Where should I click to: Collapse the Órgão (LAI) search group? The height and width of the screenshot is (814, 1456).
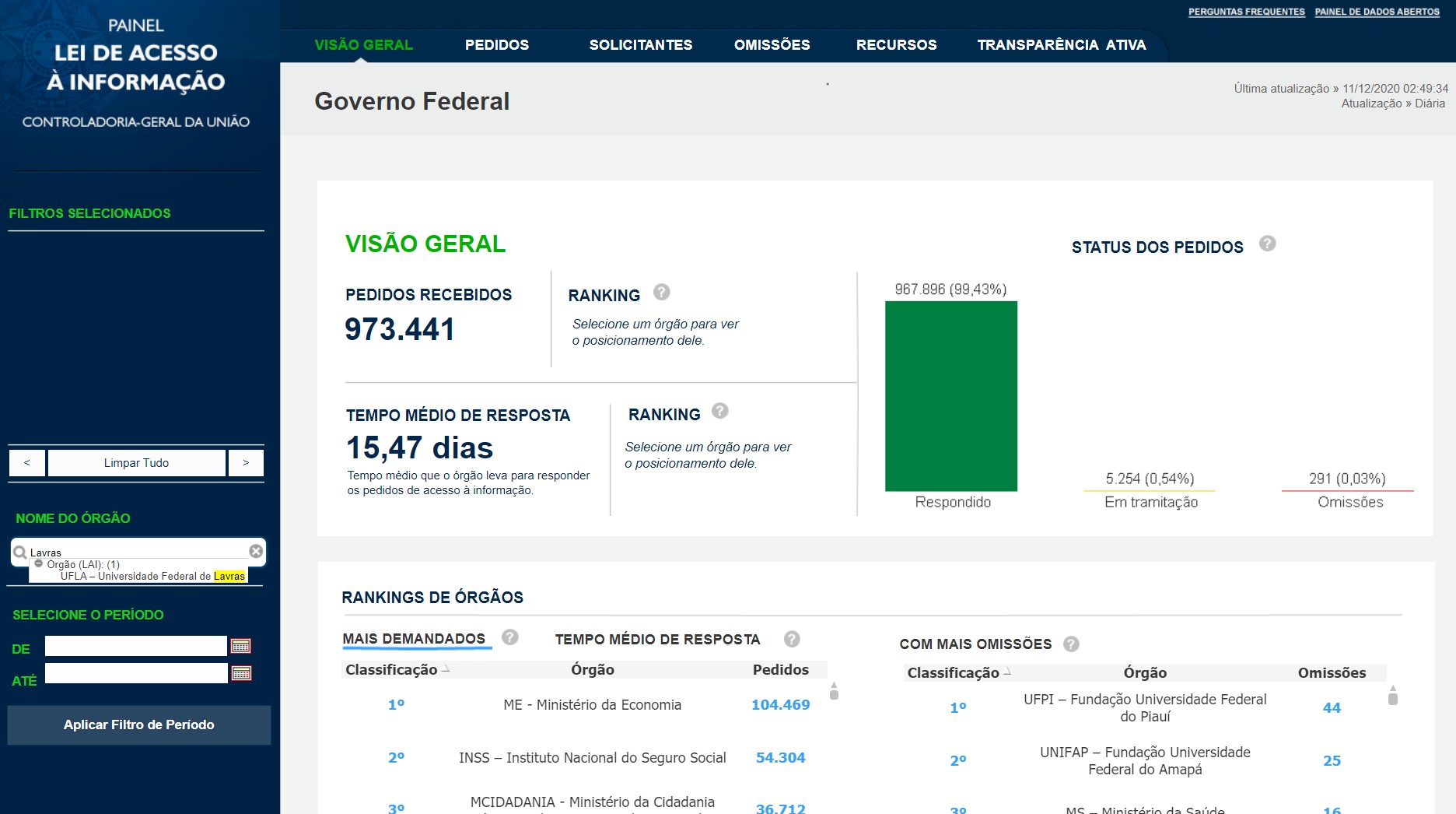click(x=39, y=564)
